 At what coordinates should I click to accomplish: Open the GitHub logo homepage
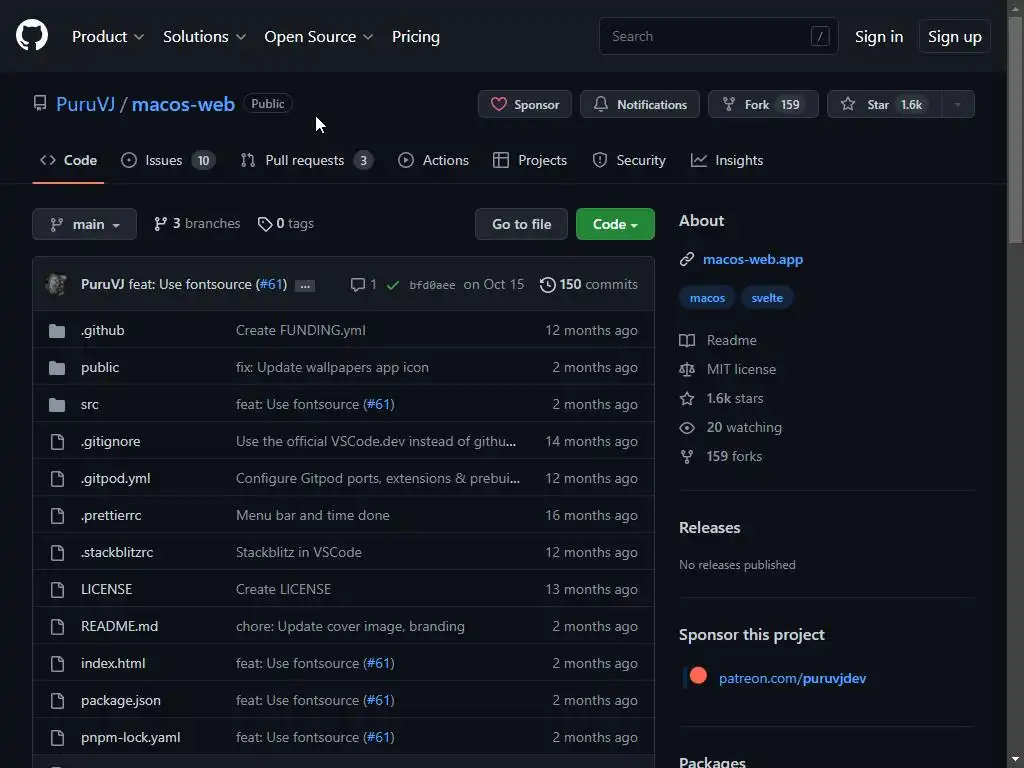32,35
